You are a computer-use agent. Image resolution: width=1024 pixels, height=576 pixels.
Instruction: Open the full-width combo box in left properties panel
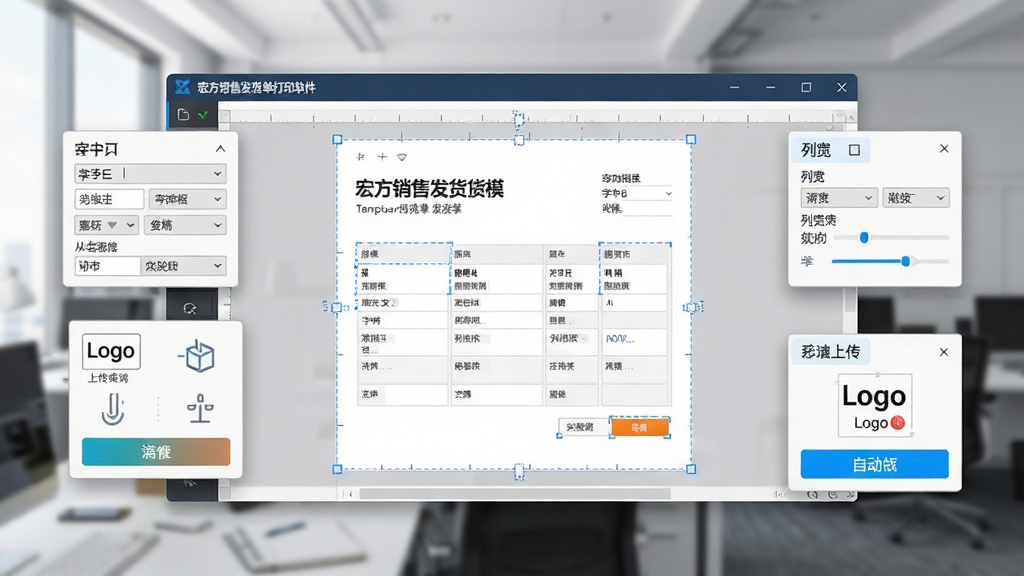pyautogui.click(x=150, y=174)
